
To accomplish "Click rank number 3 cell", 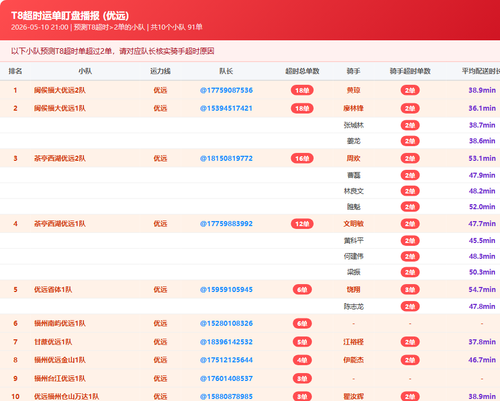I will 15,158.
